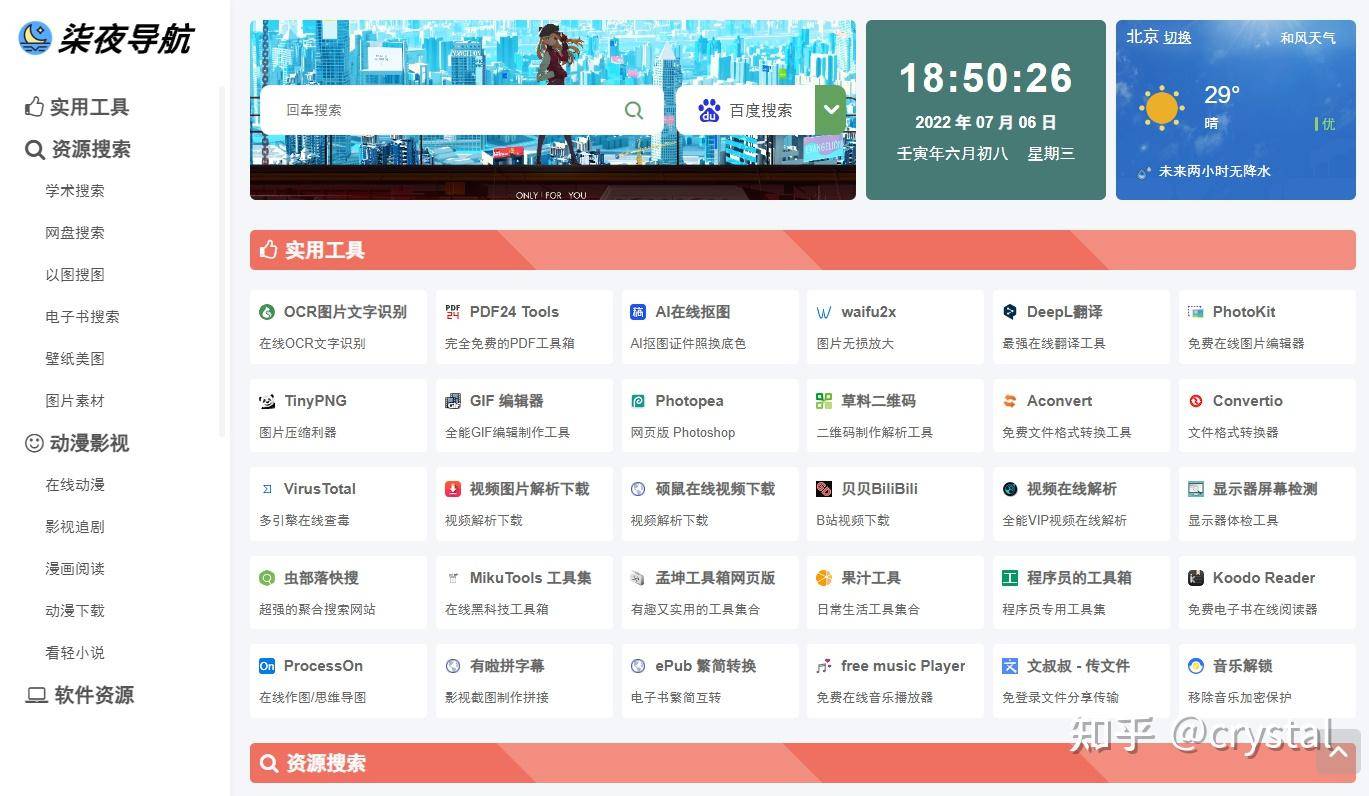
Task: Open the ePub 繁简转换 card
Action: click(x=709, y=681)
